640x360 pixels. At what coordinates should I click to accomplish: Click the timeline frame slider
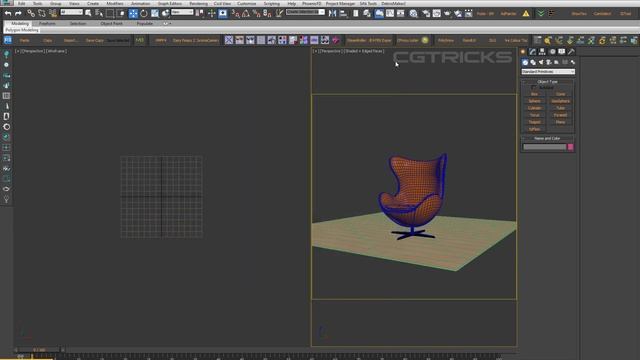[39, 350]
